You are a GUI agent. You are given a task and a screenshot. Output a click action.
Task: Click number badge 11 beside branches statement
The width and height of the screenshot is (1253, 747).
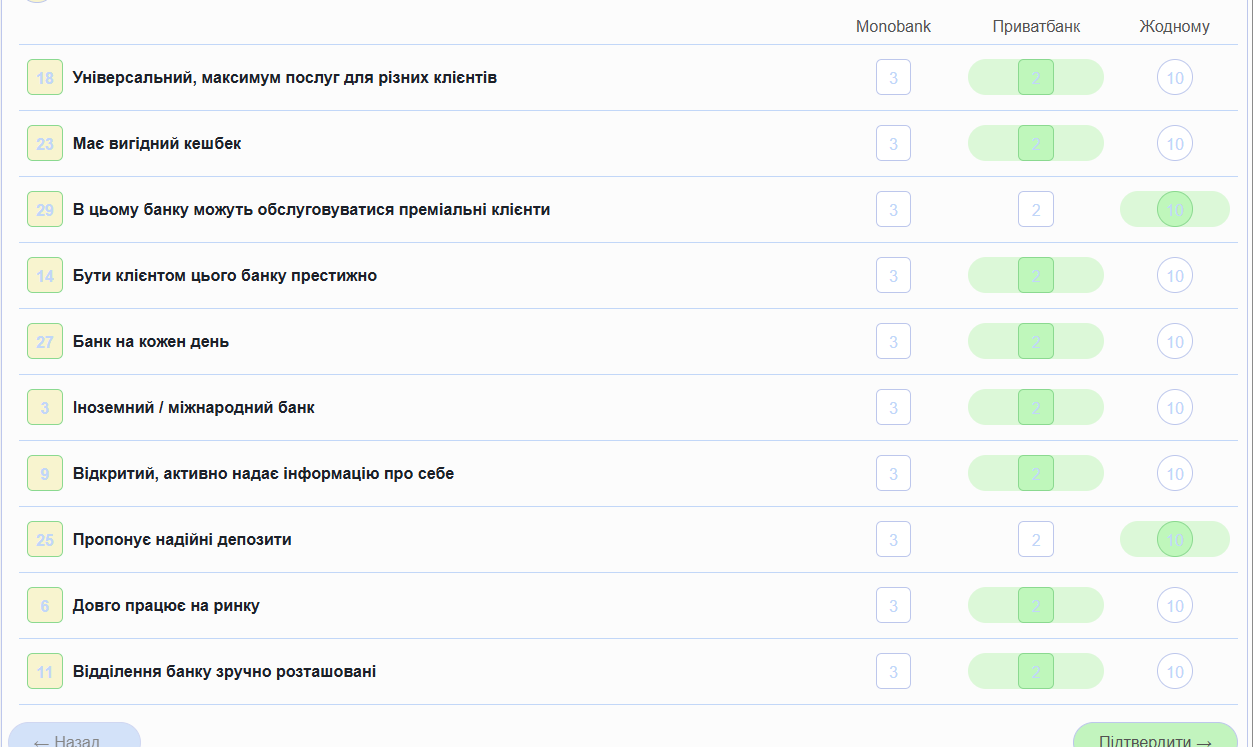[x=45, y=671]
